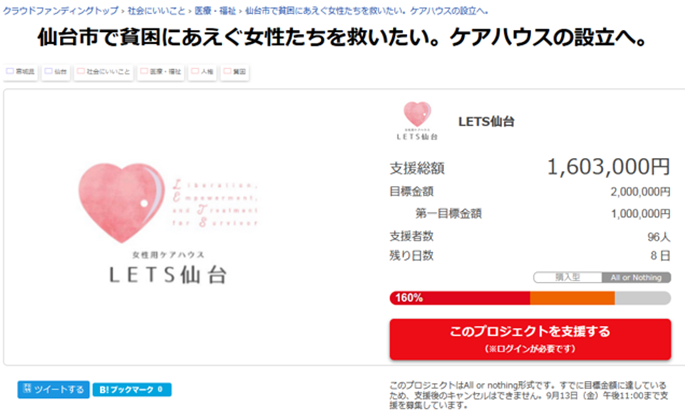The width and height of the screenshot is (685, 420).
Task: Click the B! Hatena bookmark icon
Action: (x=103, y=389)
